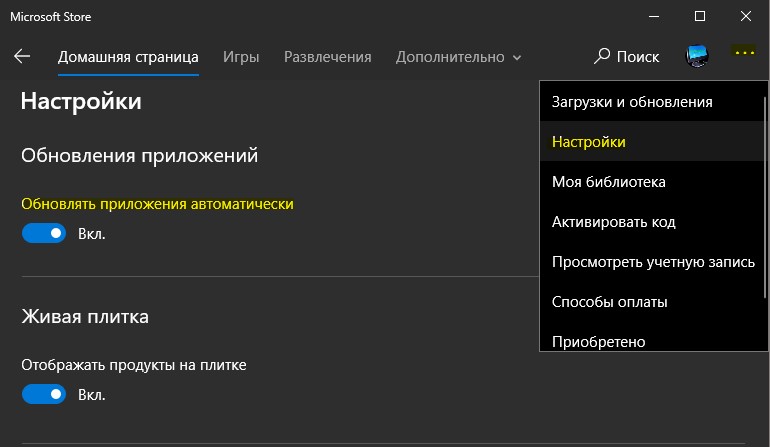
Task: Open Моя библиотека menu entry
Action: click(x=652, y=182)
